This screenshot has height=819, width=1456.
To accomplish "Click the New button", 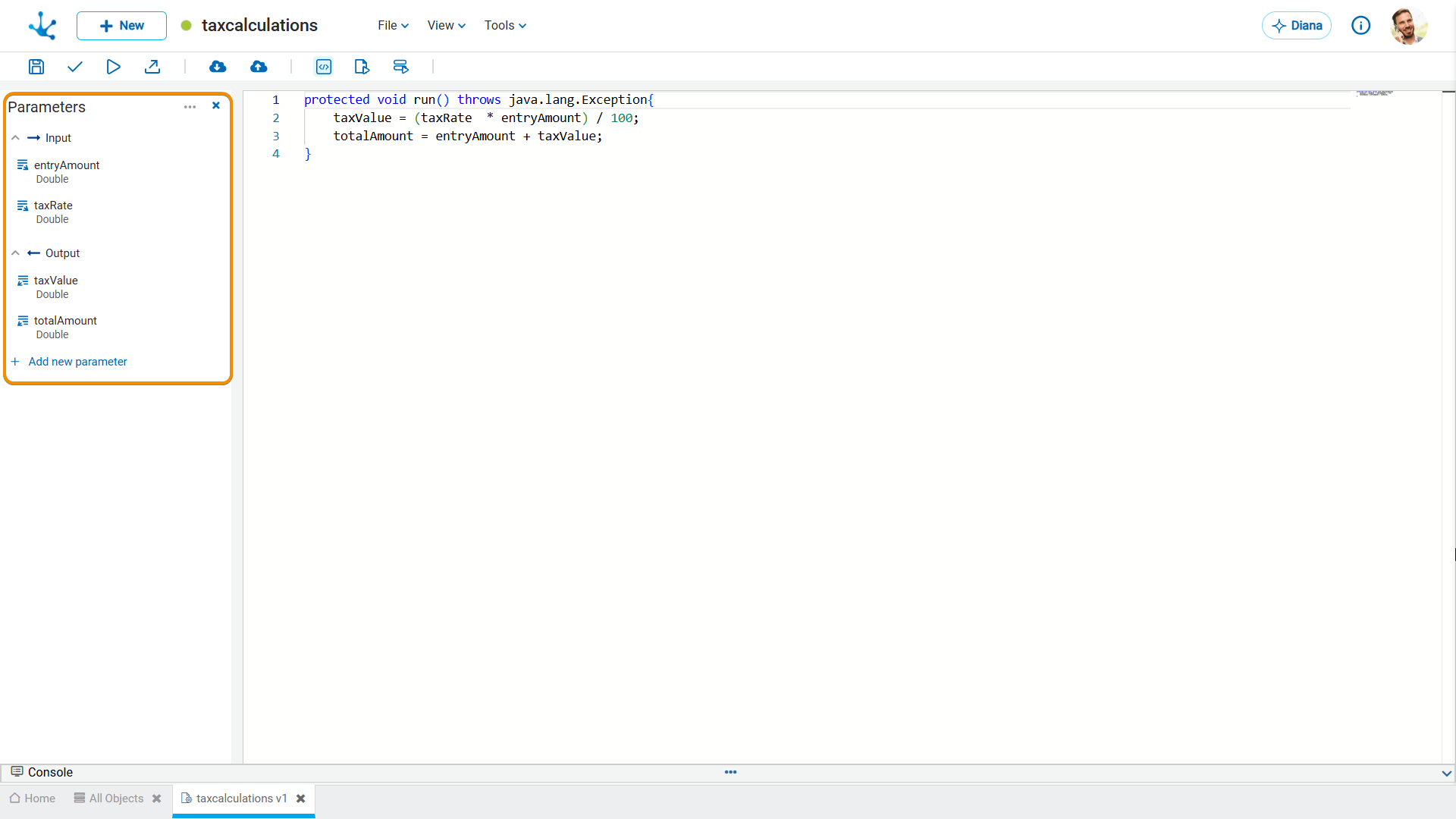I will 121,26.
